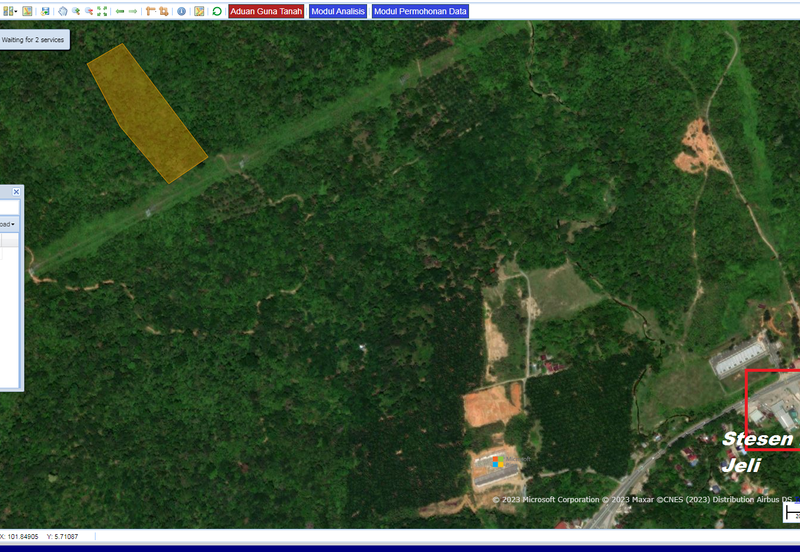Click the save/export map icon
This screenshot has width=800, height=552.
click(45, 11)
